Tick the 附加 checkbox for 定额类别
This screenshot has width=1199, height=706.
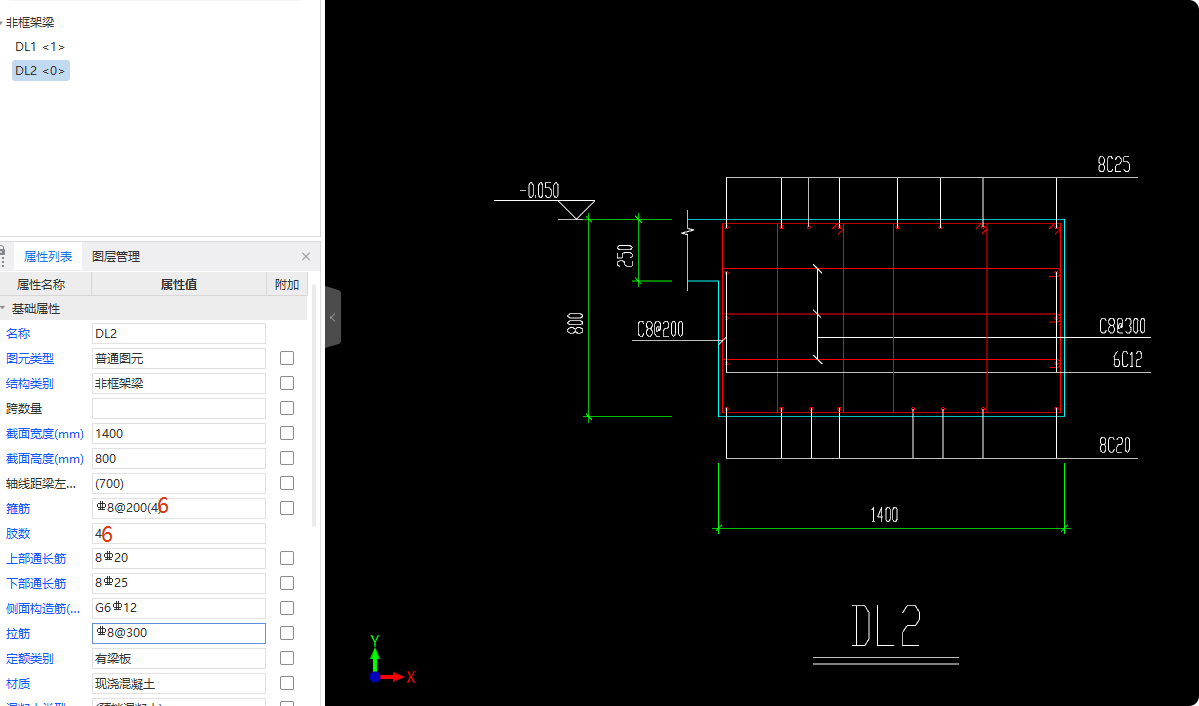[287, 658]
